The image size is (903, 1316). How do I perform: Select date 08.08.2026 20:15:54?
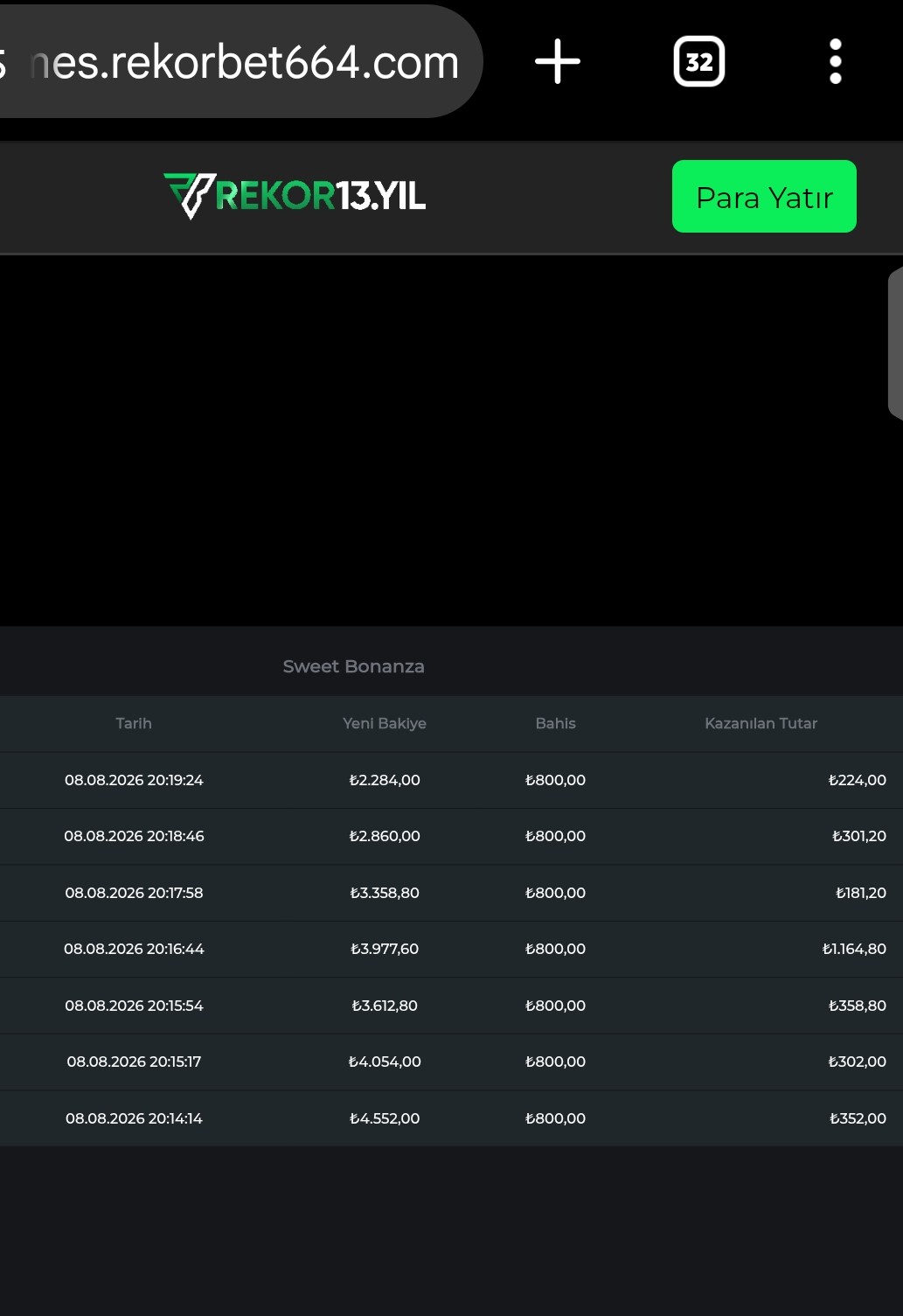(134, 1006)
